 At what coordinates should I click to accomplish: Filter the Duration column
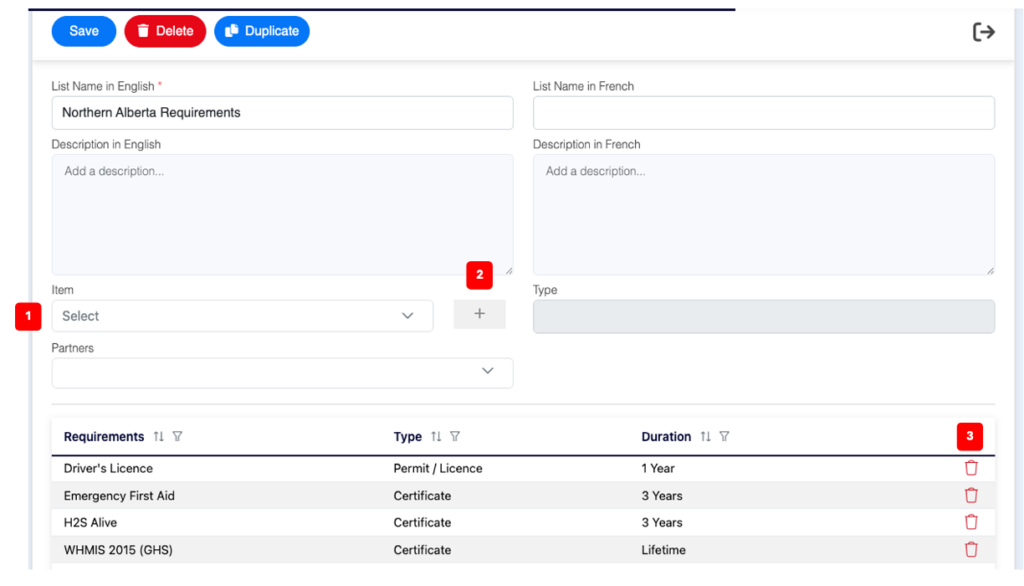[724, 436]
